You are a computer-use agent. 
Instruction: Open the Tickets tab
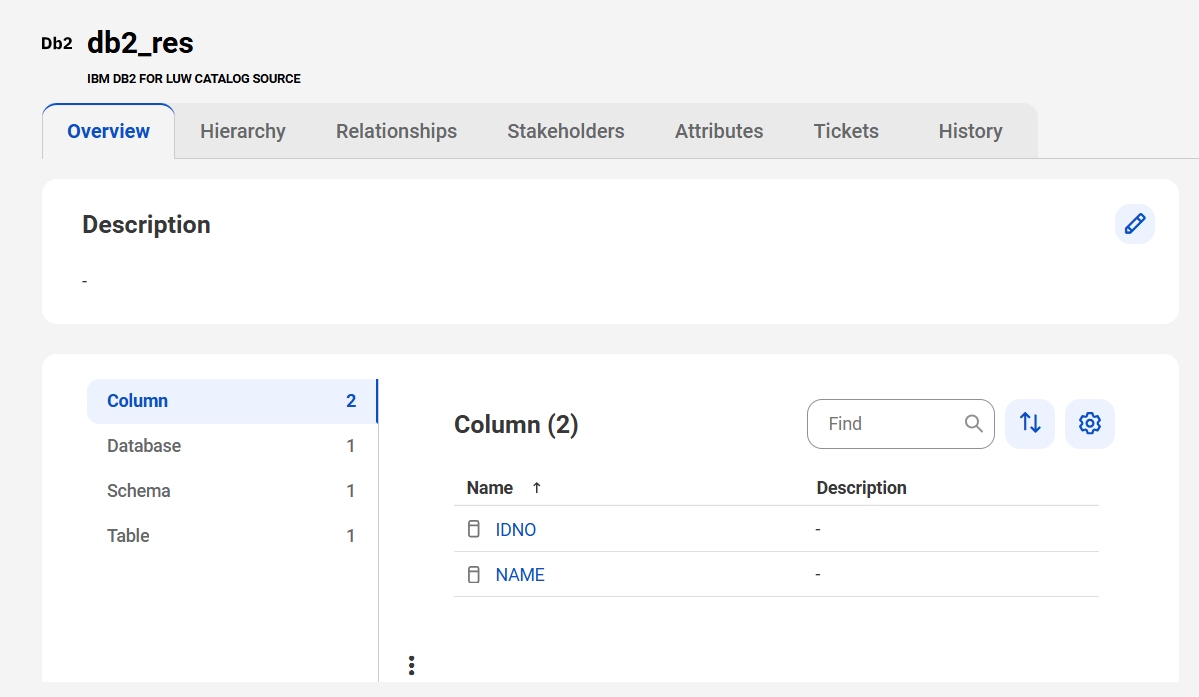(846, 131)
